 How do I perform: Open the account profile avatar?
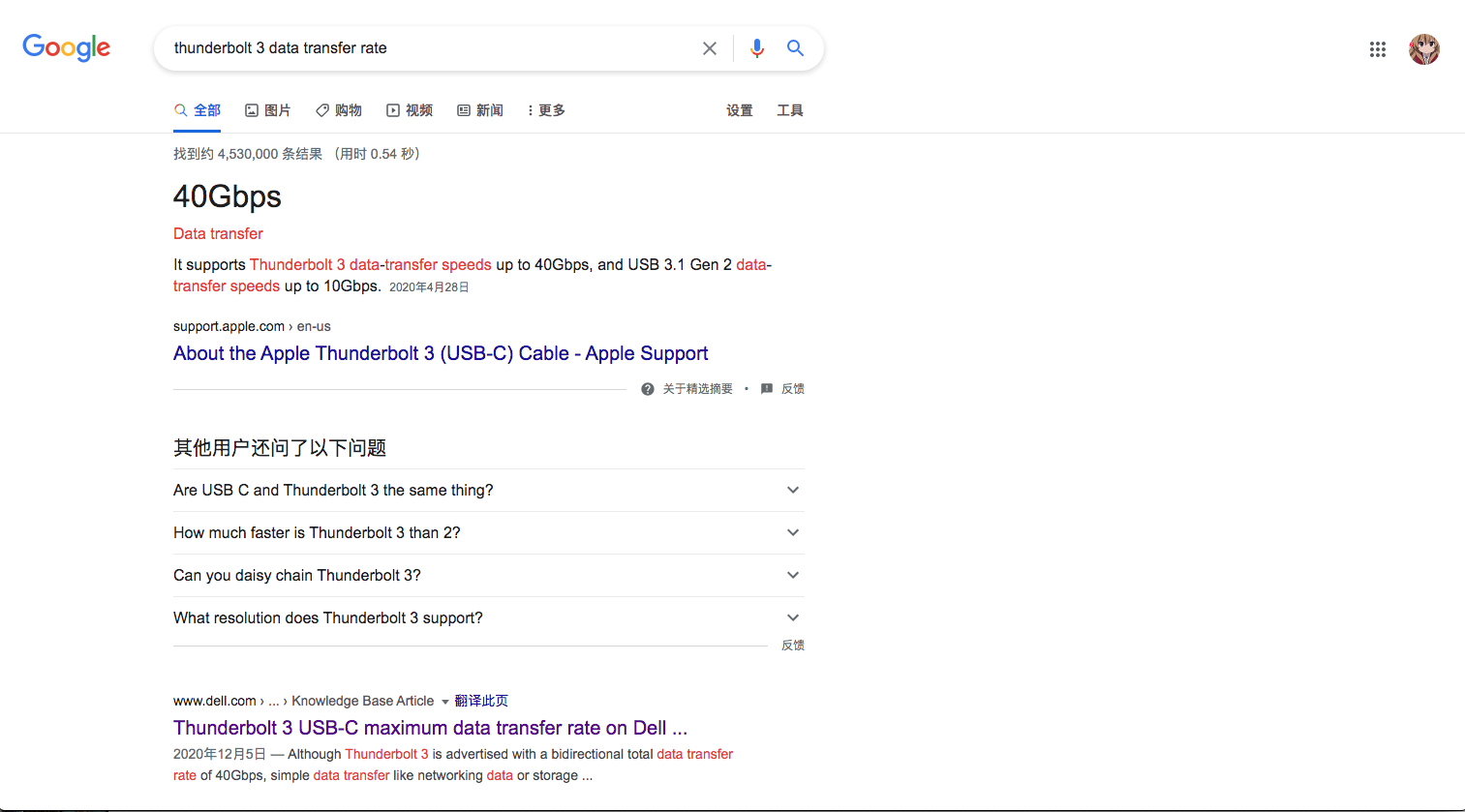(1424, 48)
